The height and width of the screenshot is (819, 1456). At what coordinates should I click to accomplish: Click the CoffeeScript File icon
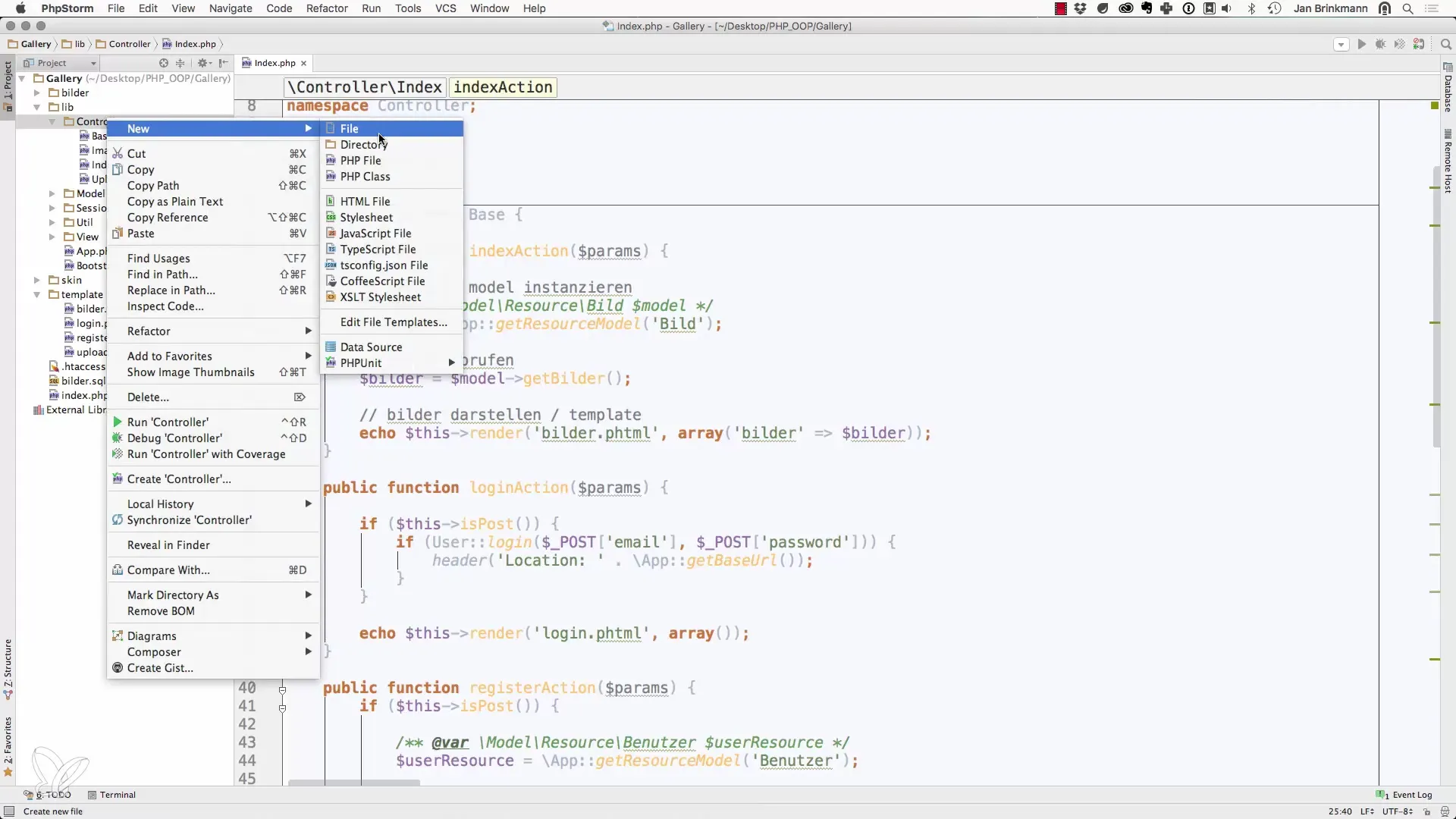(331, 281)
